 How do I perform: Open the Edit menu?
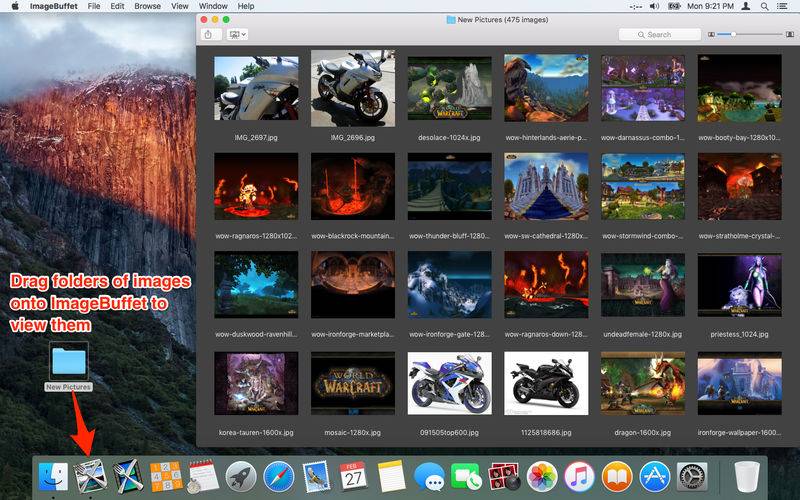tap(117, 6)
